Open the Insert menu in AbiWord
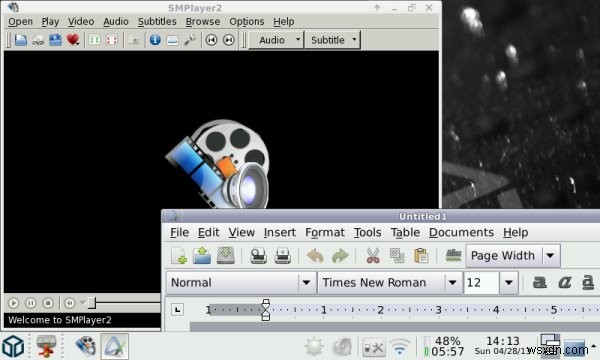Screen dimensions: 600x360 280,232
